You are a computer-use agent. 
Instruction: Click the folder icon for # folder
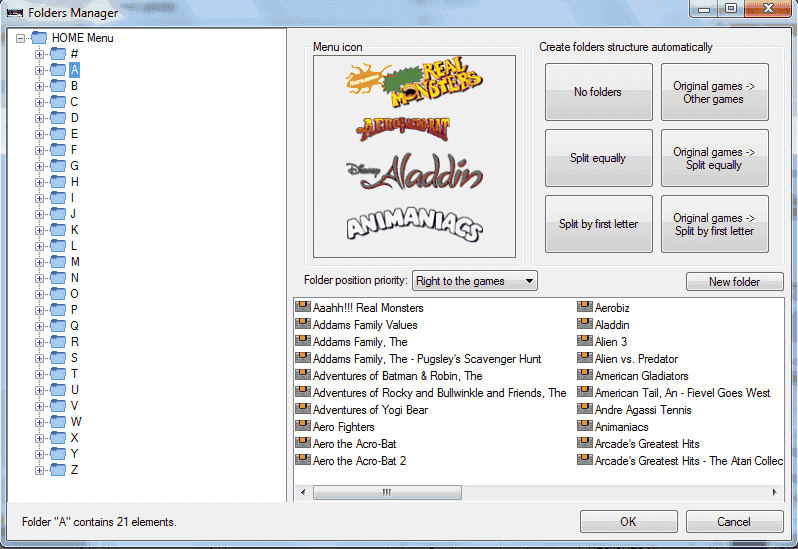58,53
